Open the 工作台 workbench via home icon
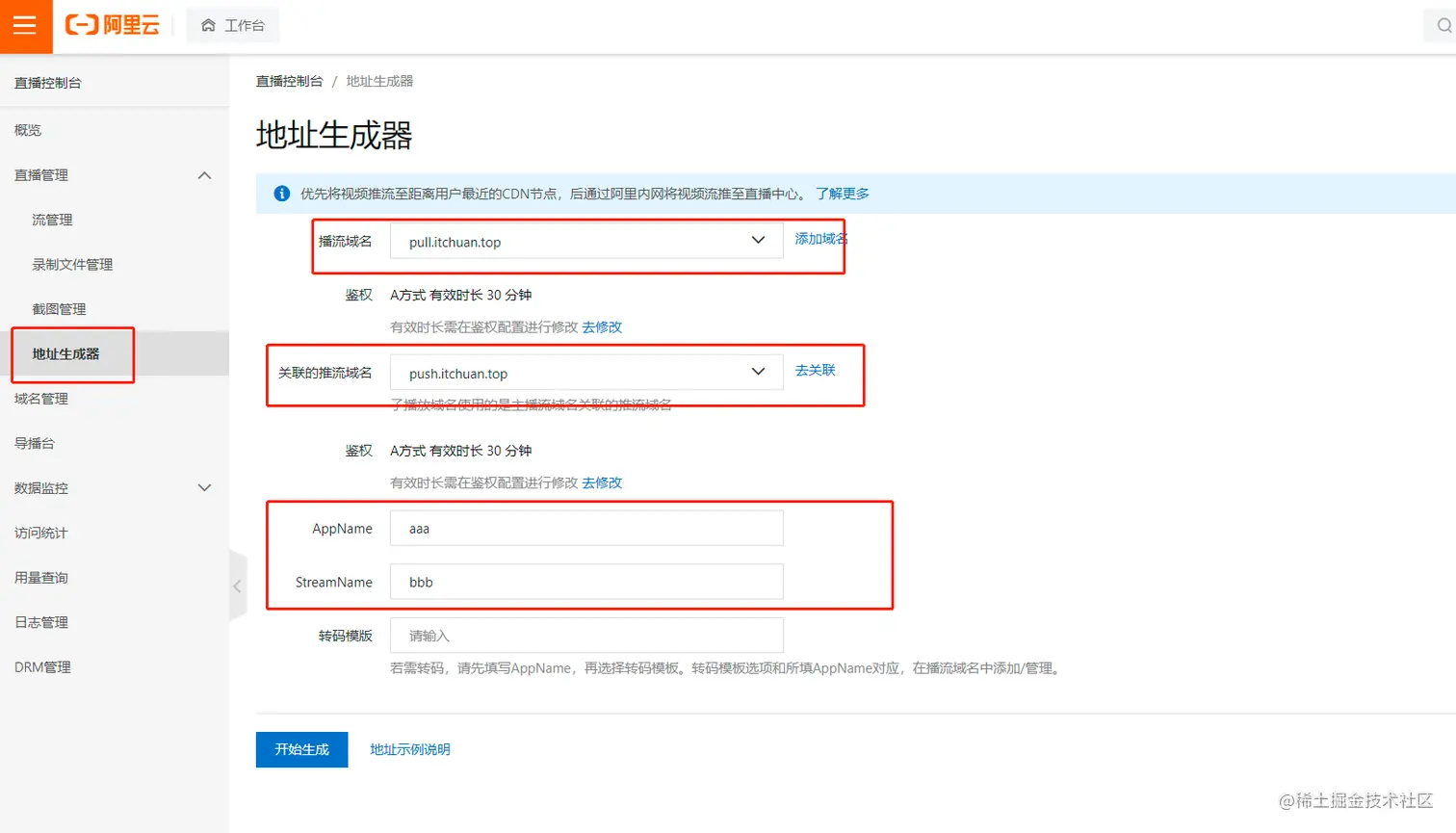 [x=232, y=25]
